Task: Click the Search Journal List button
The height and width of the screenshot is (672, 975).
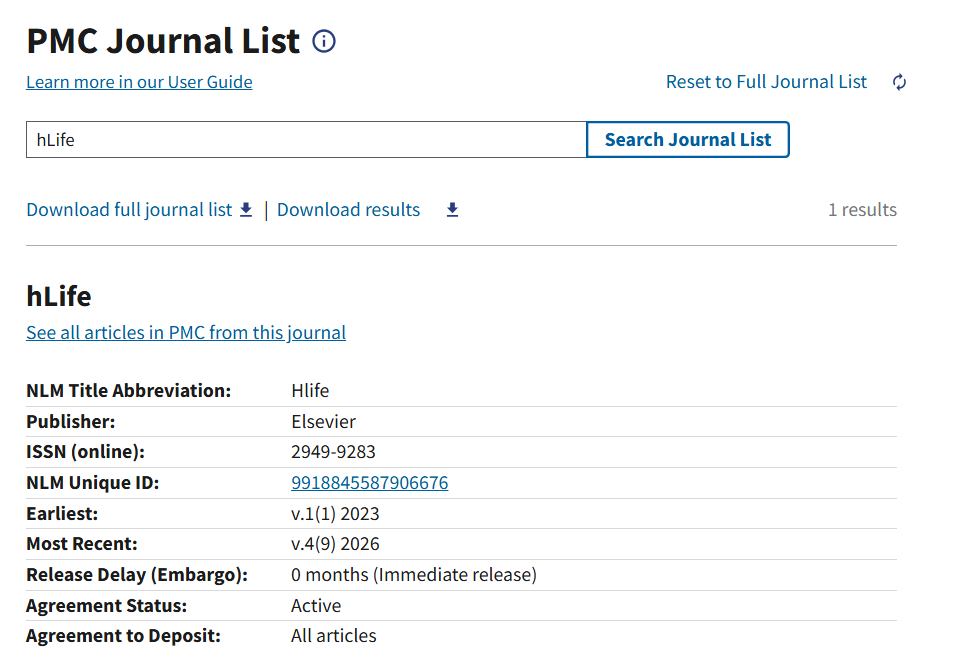Action: (x=688, y=140)
